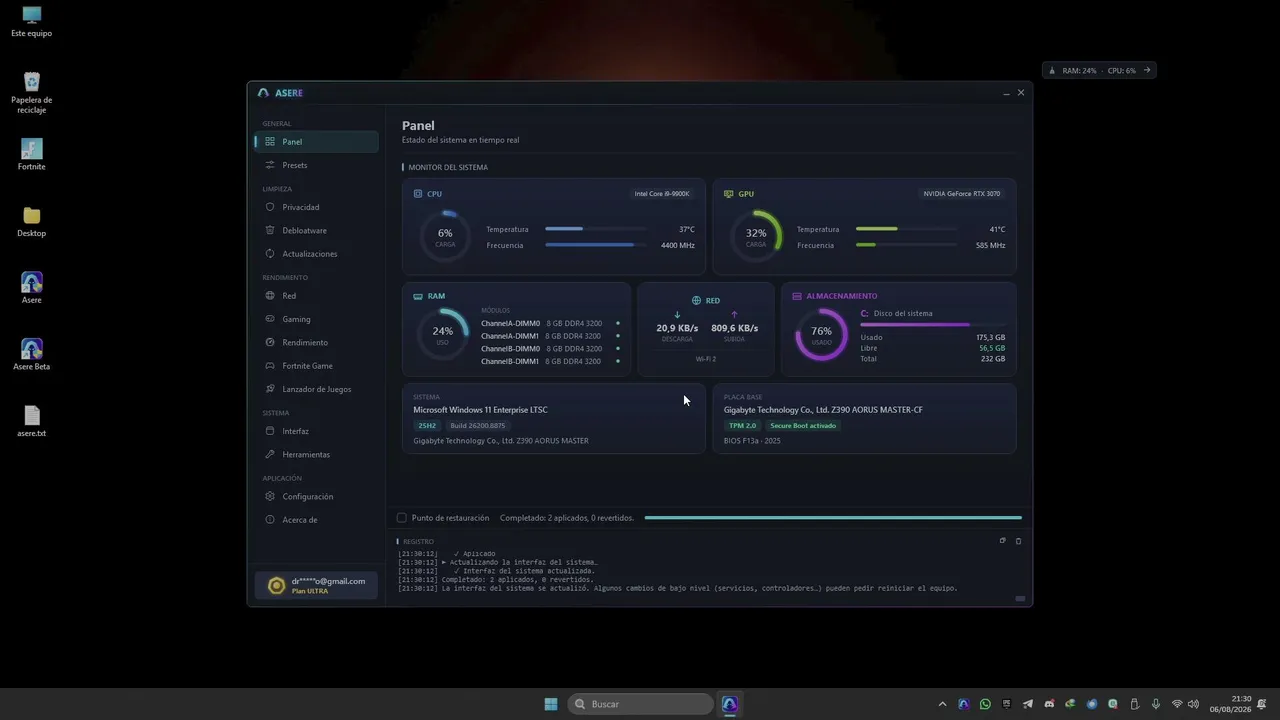Click the storage 76% used gauge
The image size is (1280, 720).
[821, 334]
